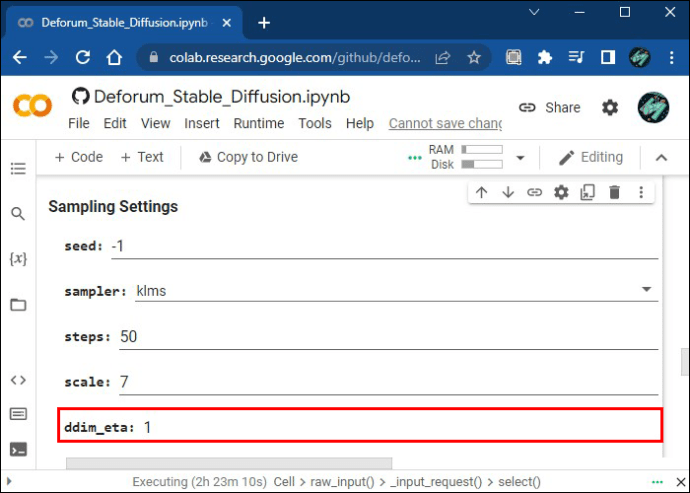The image size is (690, 493).
Task: Open Chrome three-dot menu
Action: click(672, 57)
